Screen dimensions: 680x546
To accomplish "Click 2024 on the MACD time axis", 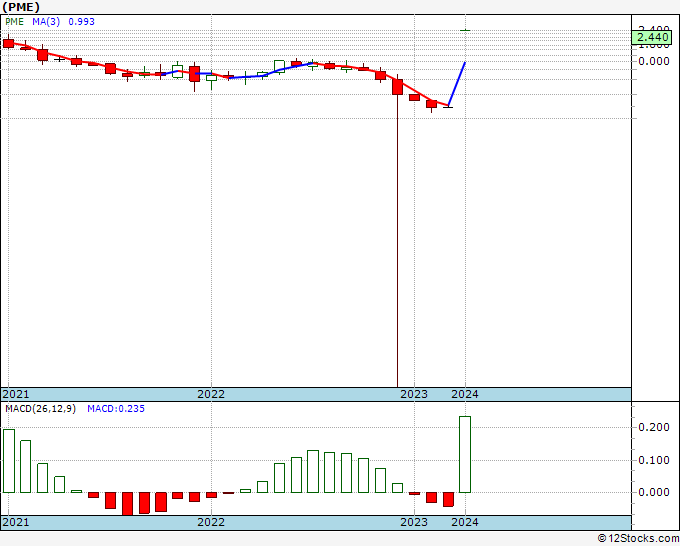I will pyautogui.click(x=464, y=522).
